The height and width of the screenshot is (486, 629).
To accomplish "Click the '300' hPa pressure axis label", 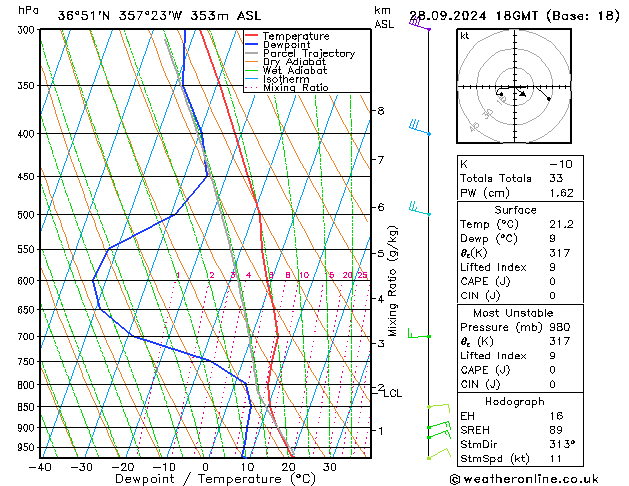I will tap(26, 30).
